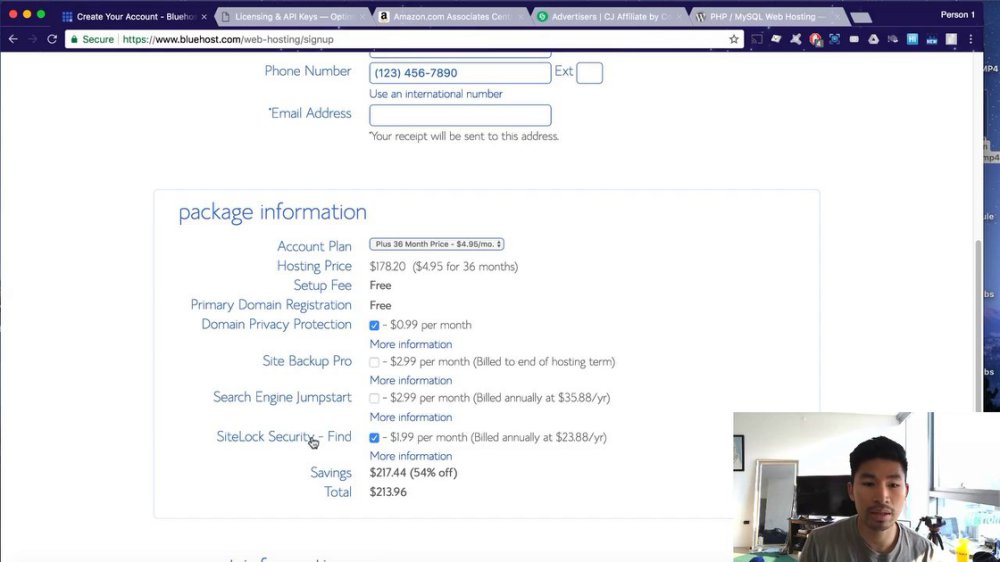Viewport: 1000px width, 562px height.
Task: Click the presenter webcam video overlay
Action: pyautogui.click(x=866, y=487)
